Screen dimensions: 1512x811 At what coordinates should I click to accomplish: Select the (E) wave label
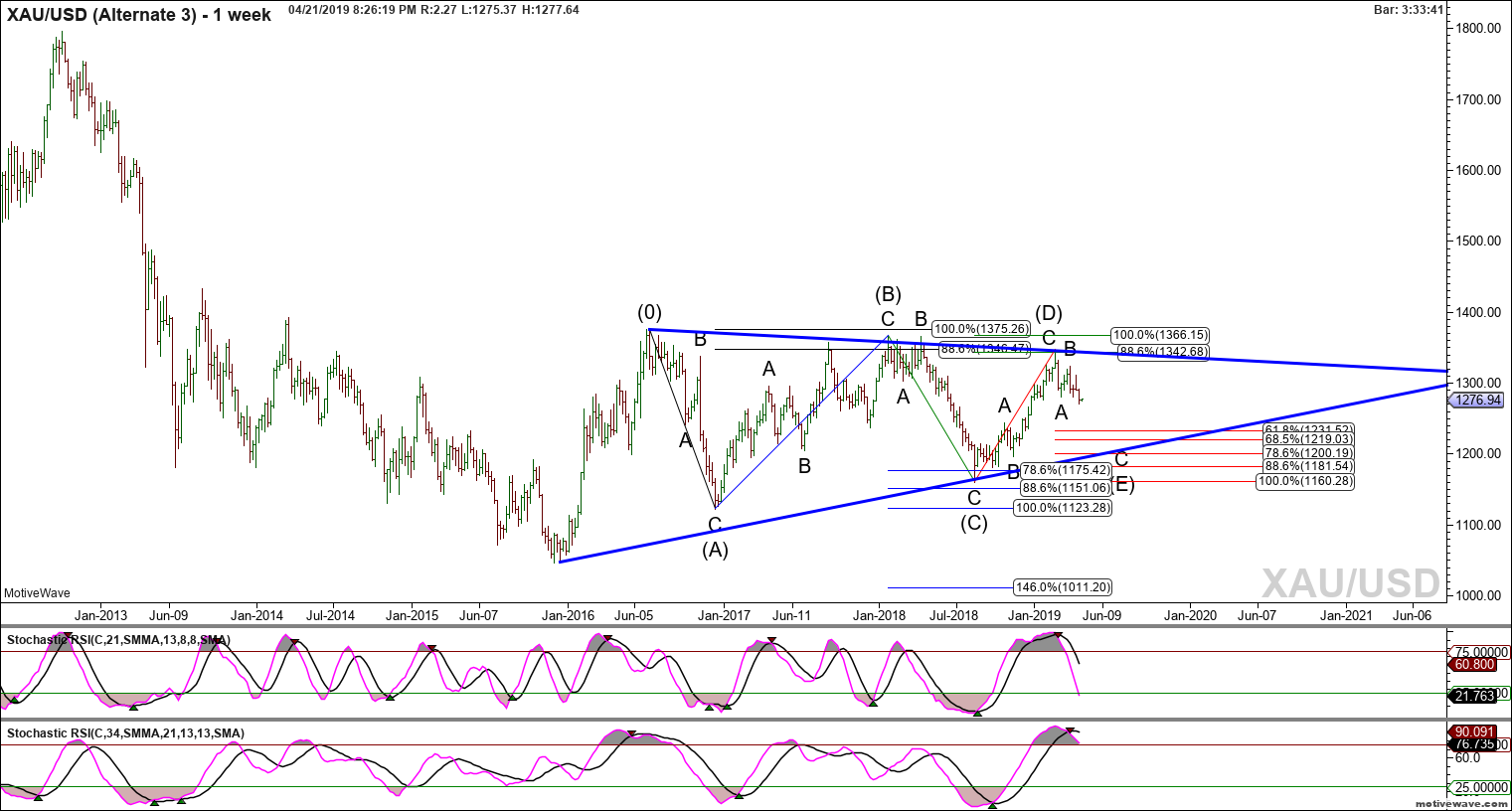pos(1122,485)
